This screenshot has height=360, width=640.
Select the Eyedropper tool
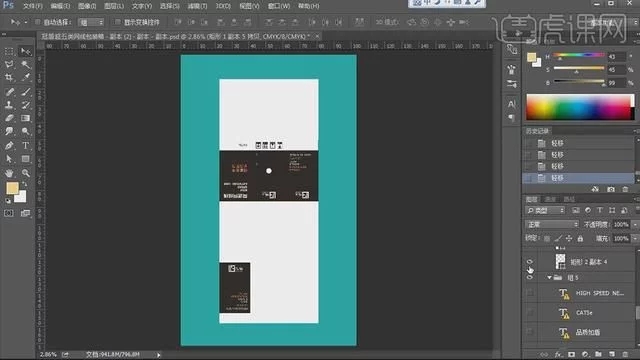(25, 78)
